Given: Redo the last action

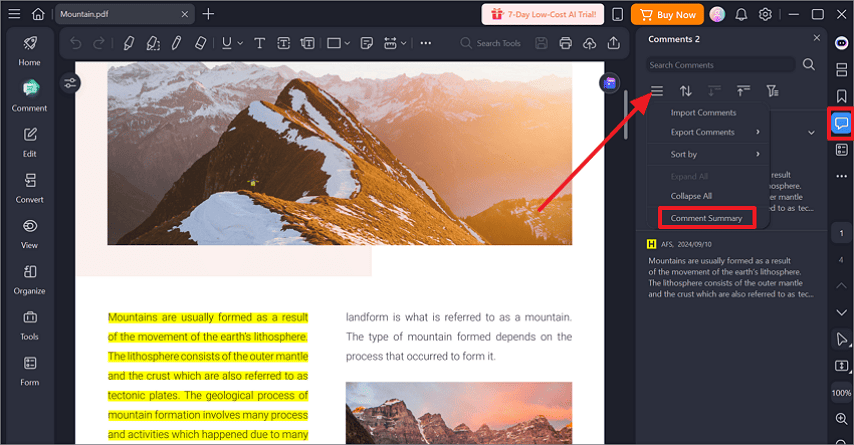Looking at the screenshot, I should 99,43.
